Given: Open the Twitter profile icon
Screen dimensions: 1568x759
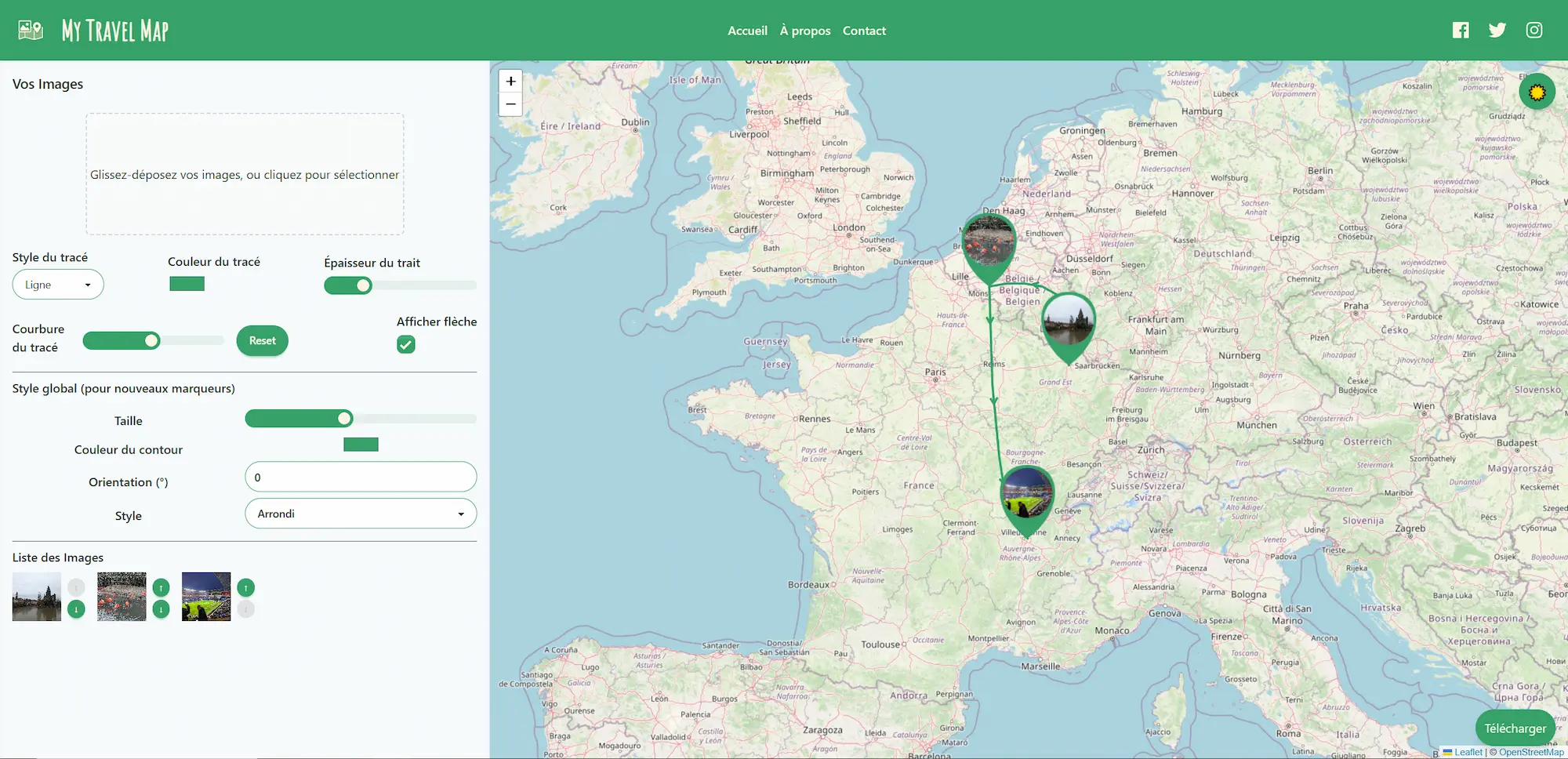Looking at the screenshot, I should (x=1497, y=31).
